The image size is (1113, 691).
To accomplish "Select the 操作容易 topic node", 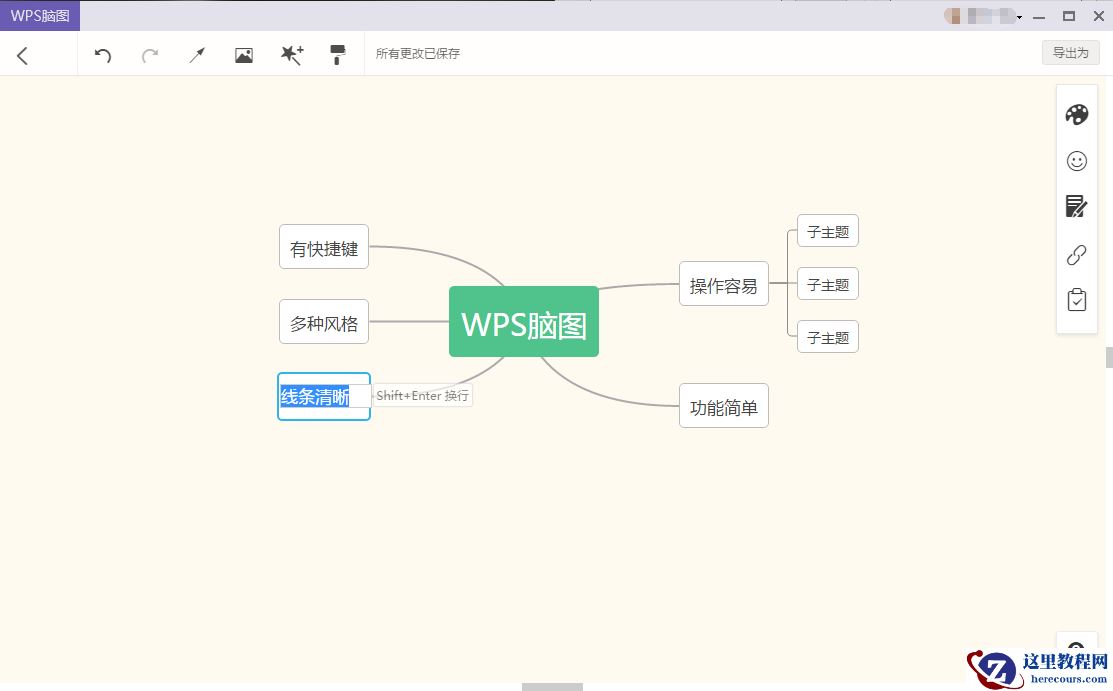I will (x=723, y=284).
